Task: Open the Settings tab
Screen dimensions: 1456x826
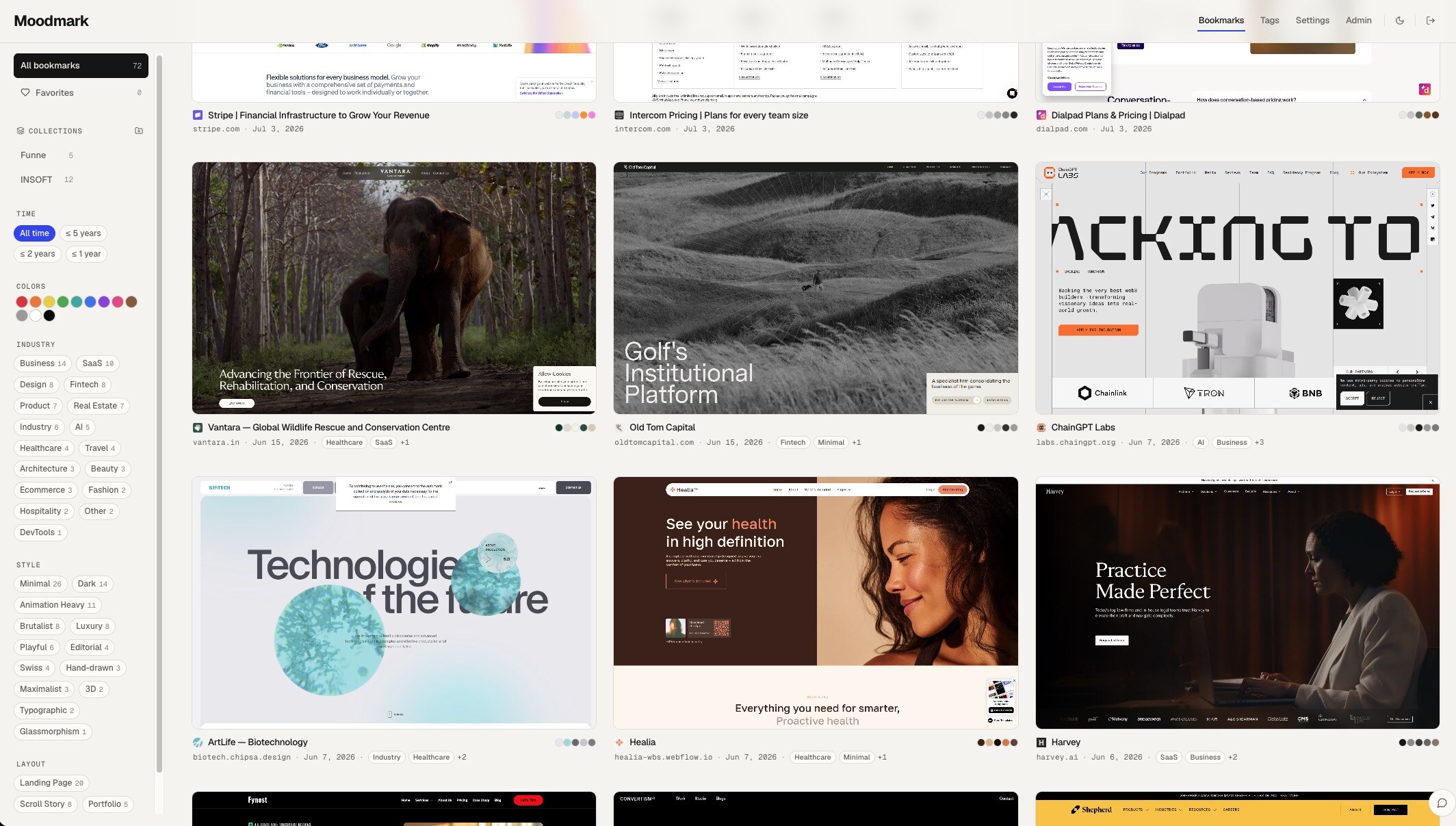Action: [x=1312, y=21]
